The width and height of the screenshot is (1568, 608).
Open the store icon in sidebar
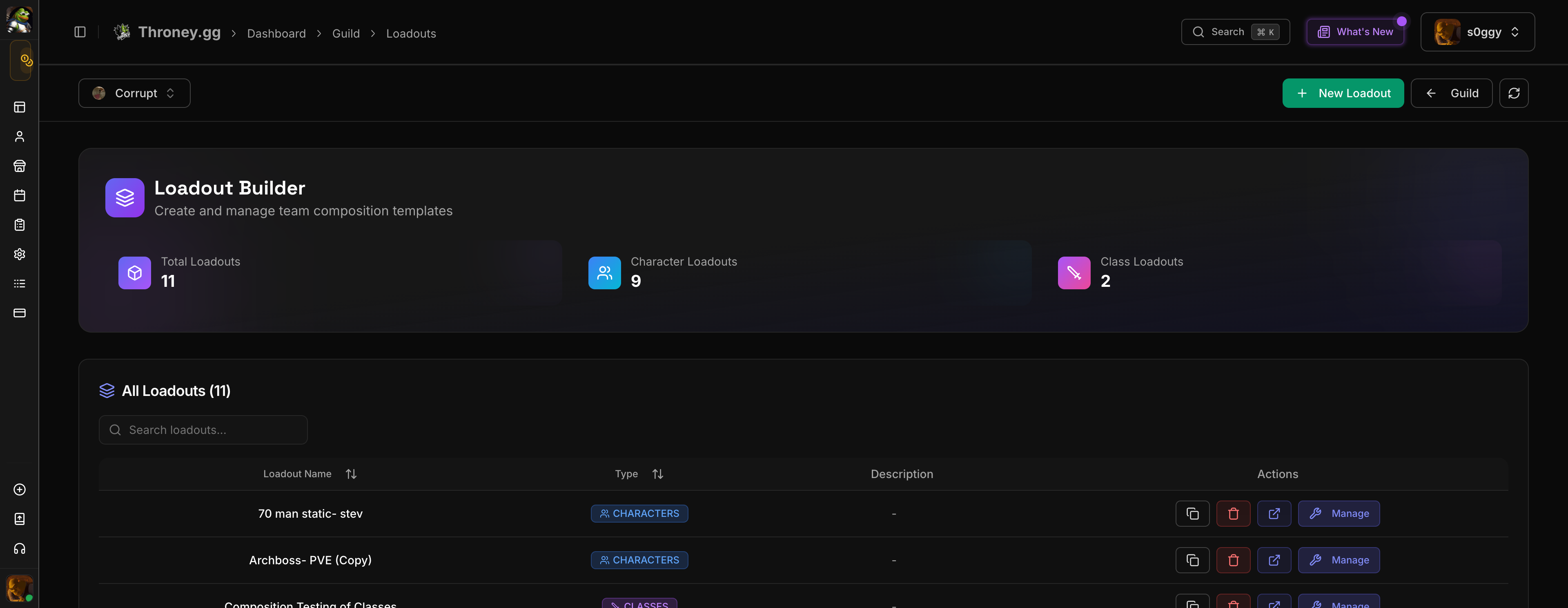[x=20, y=166]
